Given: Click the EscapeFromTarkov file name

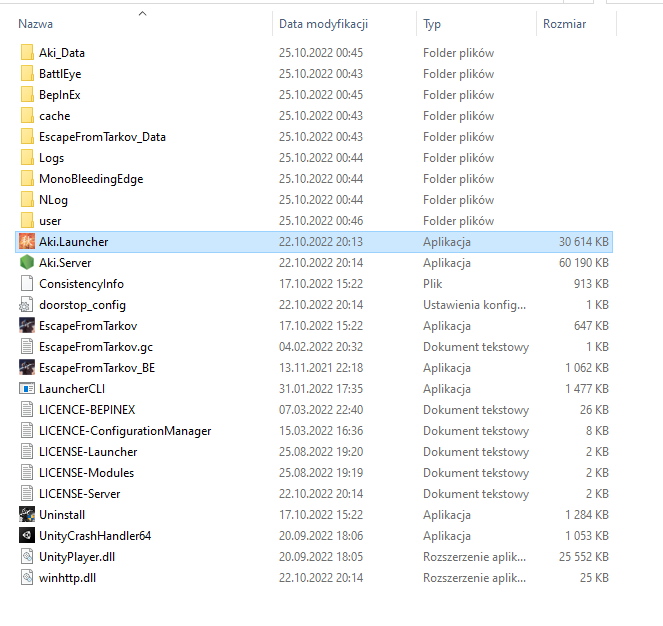Looking at the screenshot, I should point(88,326).
